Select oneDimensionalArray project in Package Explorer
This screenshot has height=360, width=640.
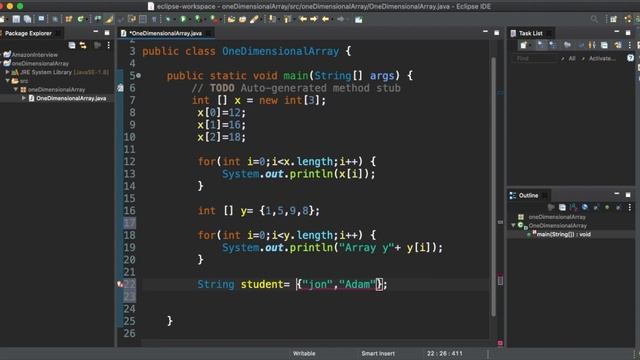(x=40, y=63)
